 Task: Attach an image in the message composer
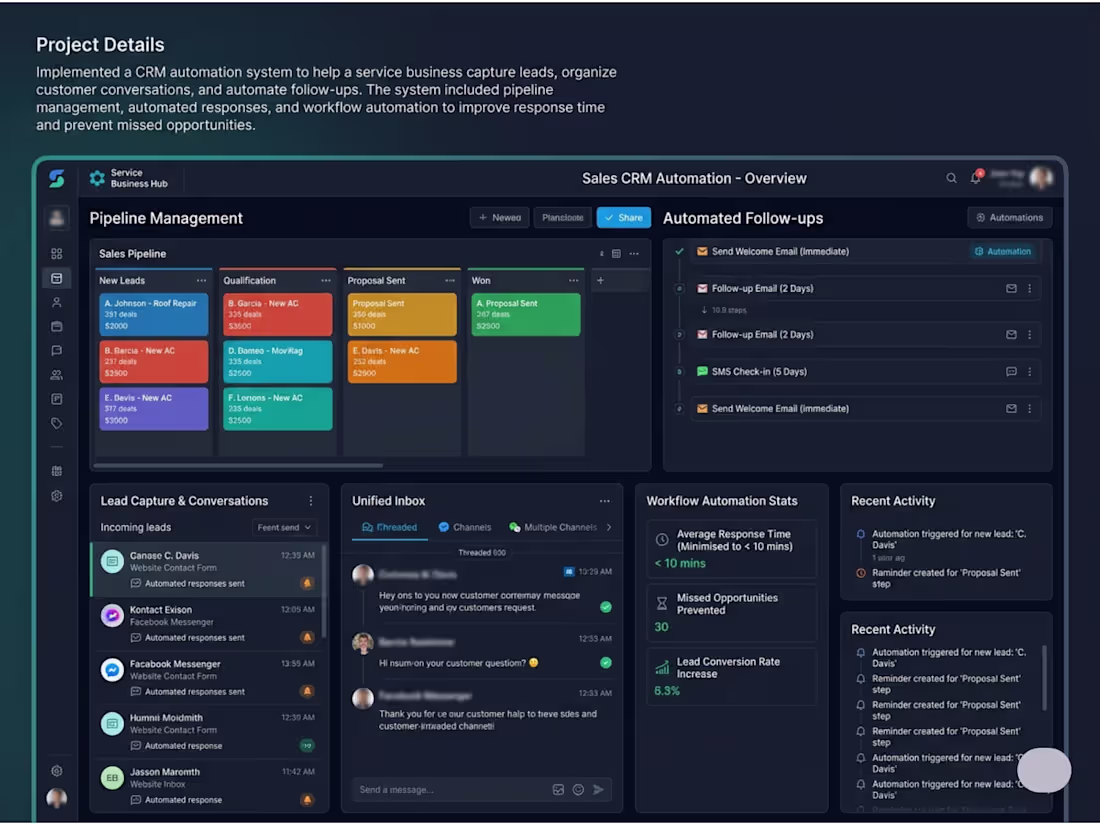pos(557,789)
